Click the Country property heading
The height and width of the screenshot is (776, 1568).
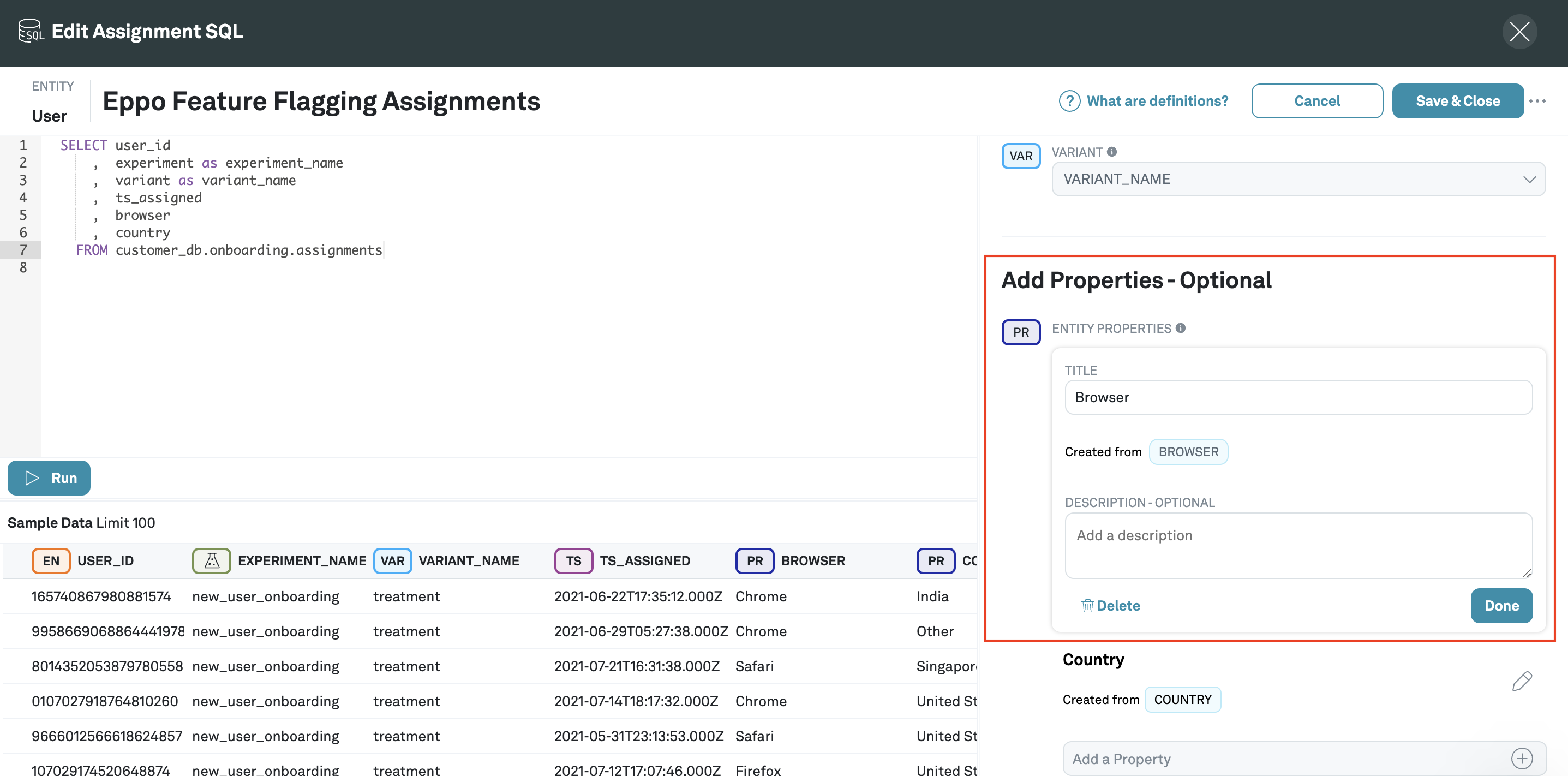(1093, 660)
